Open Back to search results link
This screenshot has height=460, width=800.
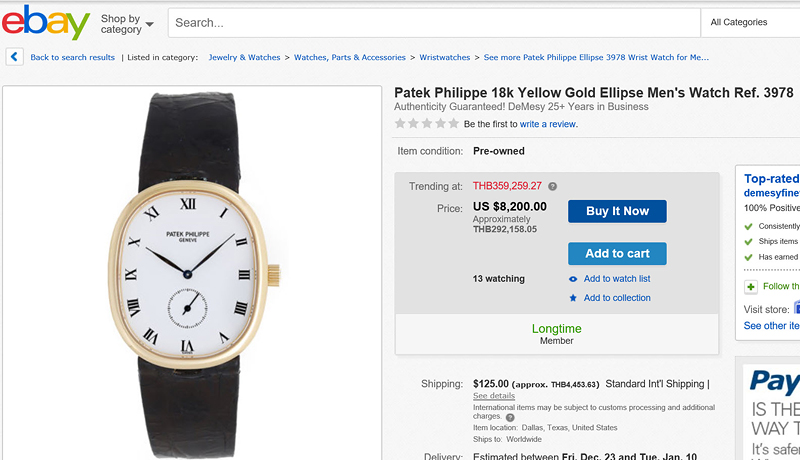click(72, 58)
